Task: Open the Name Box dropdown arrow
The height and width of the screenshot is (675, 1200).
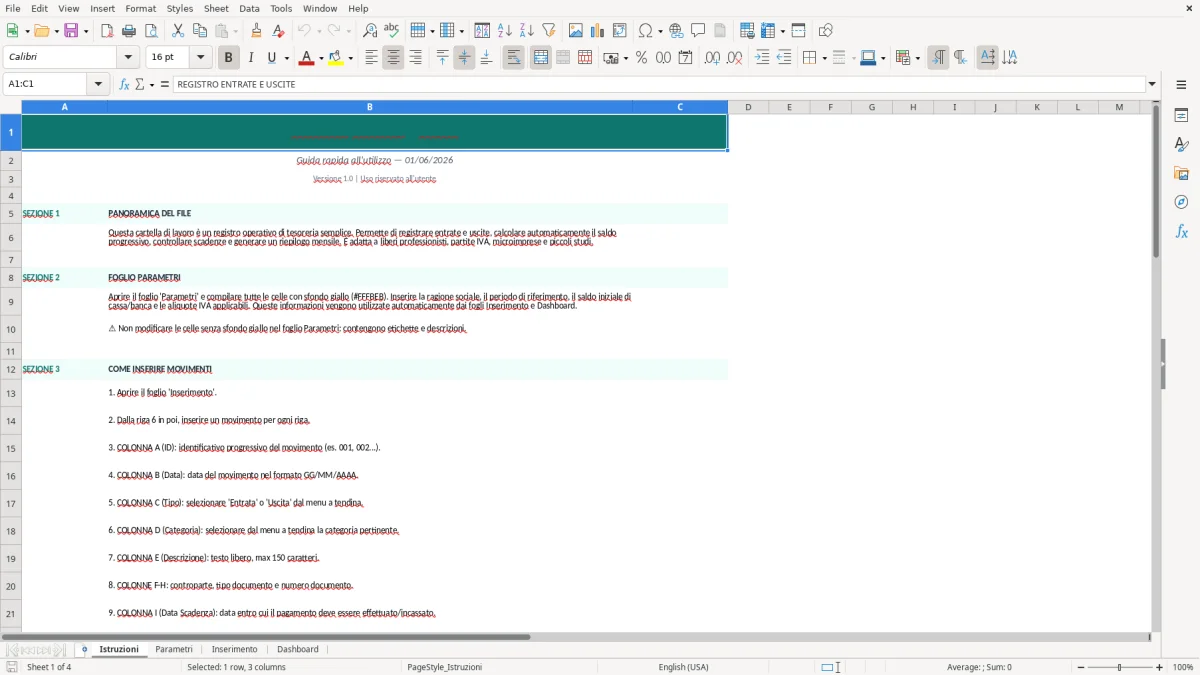Action: tap(99, 84)
